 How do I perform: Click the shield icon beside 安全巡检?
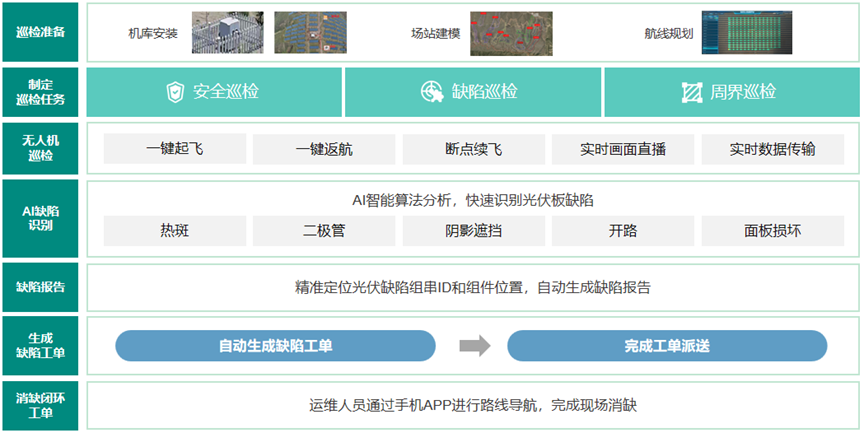point(175,92)
